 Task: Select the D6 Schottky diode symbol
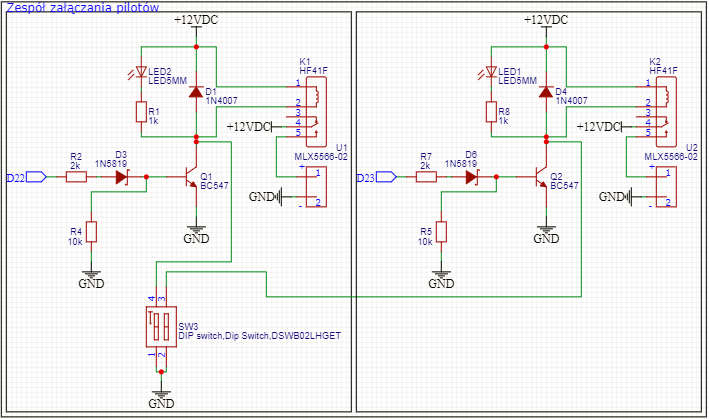[472, 177]
